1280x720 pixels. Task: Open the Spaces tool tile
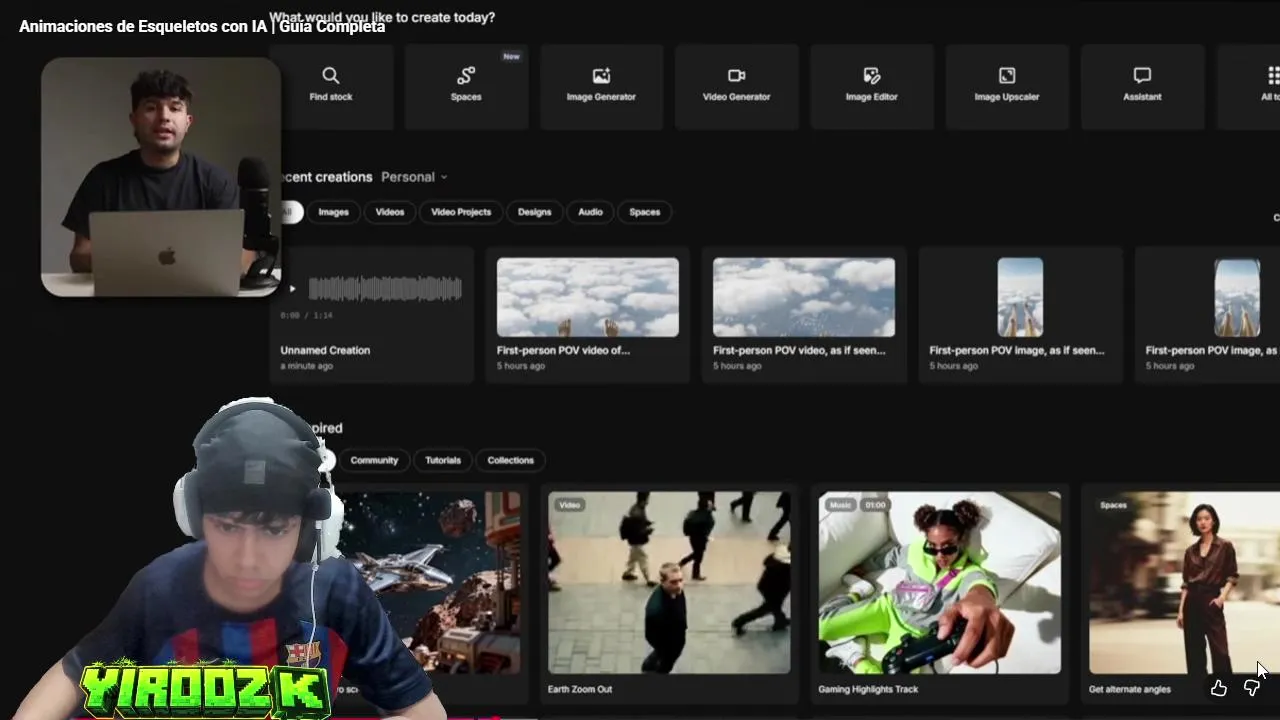pyautogui.click(x=466, y=86)
